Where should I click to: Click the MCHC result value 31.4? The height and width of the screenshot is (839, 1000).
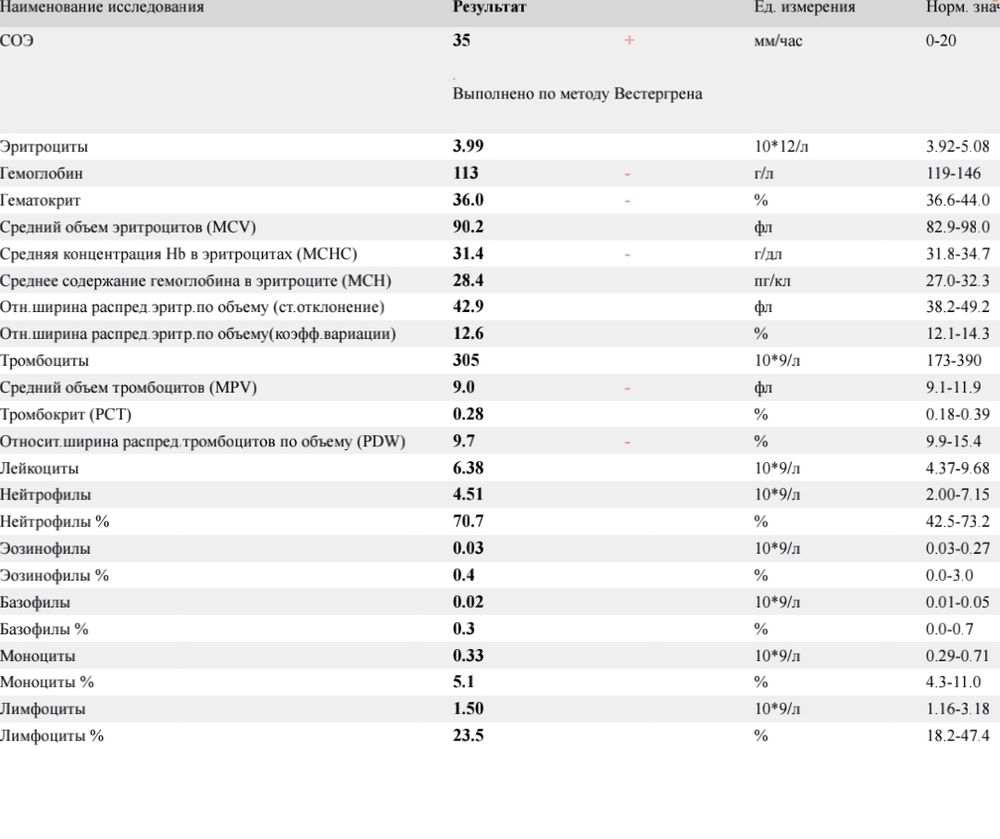point(468,253)
